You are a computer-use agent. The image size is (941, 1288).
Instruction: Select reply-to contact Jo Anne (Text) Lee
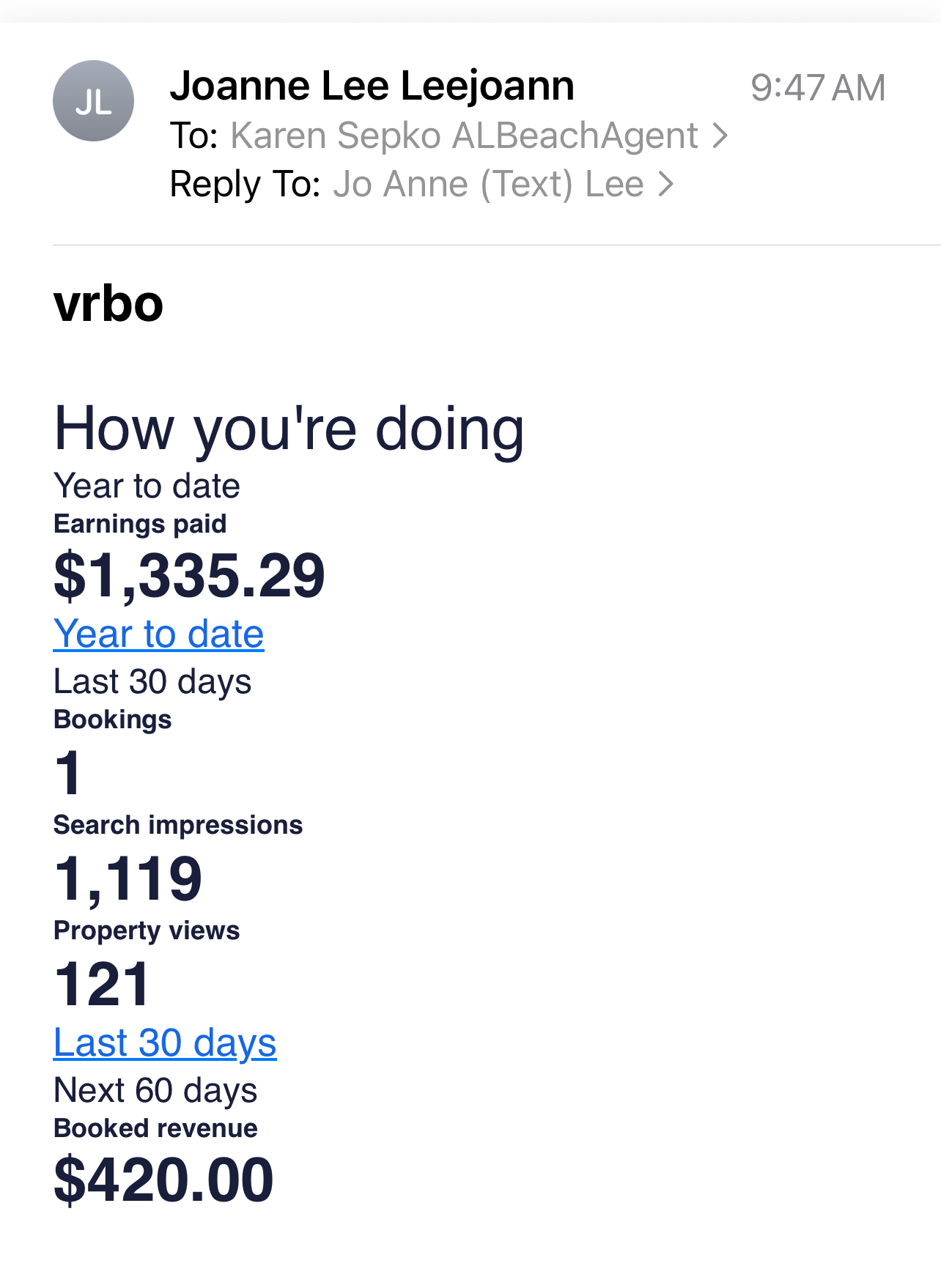tap(488, 184)
